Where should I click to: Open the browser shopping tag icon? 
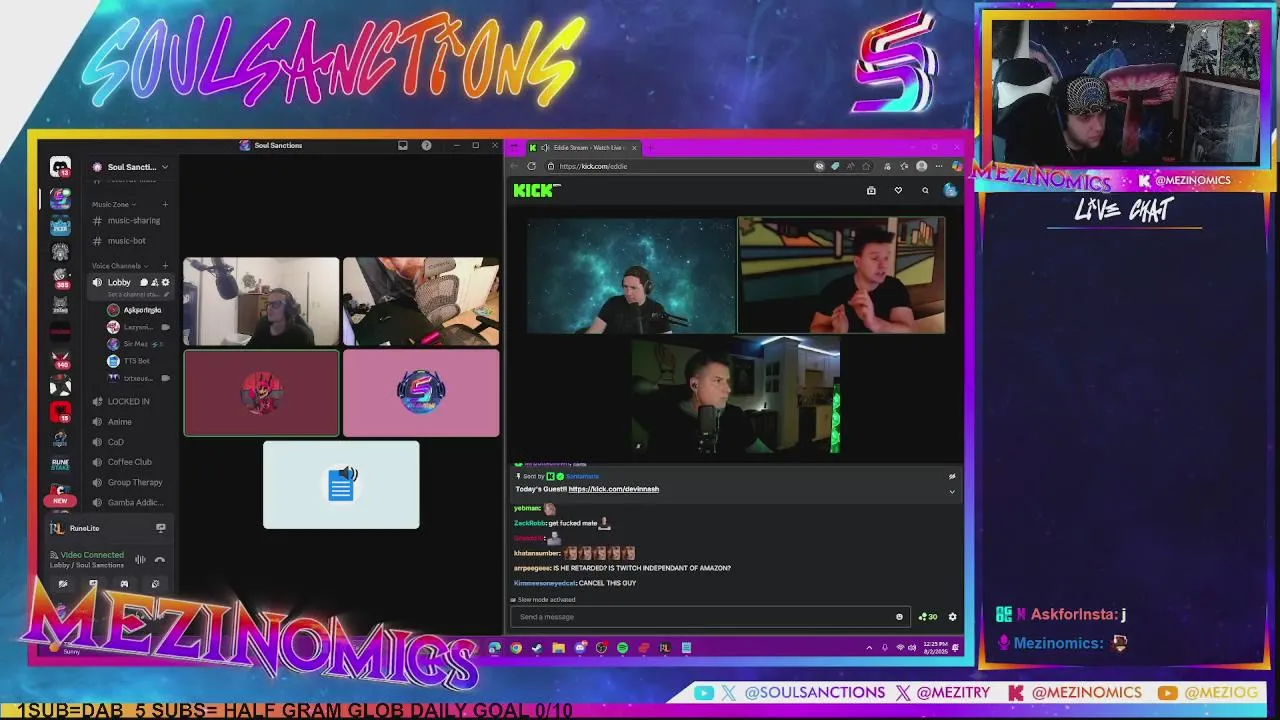(x=835, y=166)
